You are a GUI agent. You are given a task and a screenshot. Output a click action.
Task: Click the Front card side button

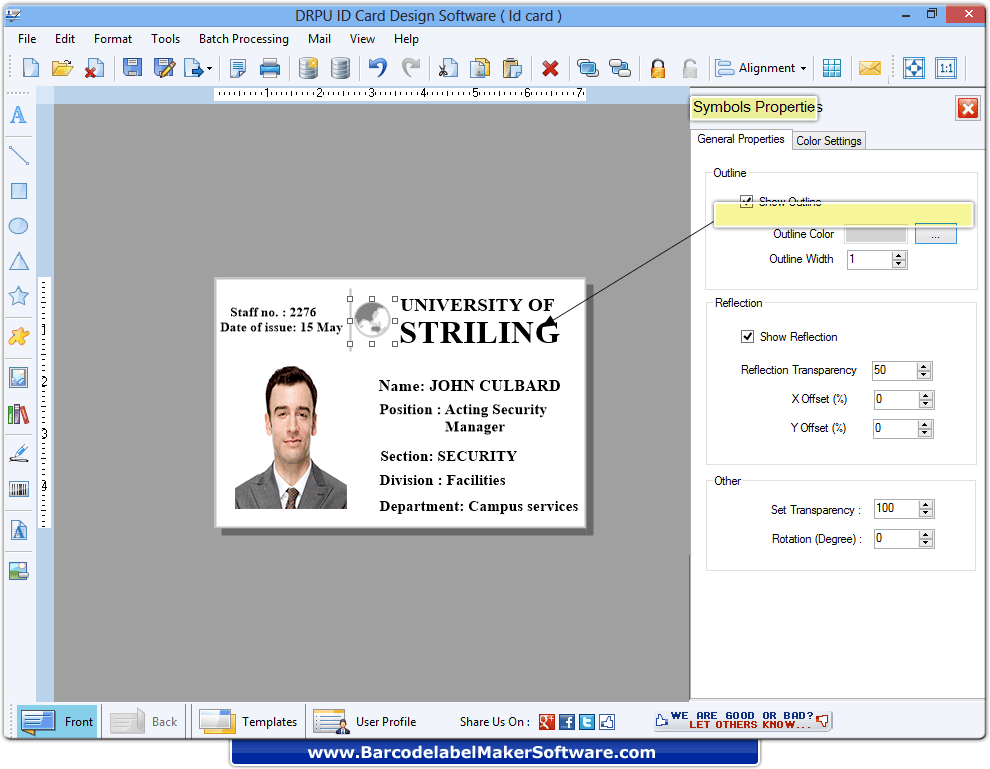click(x=57, y=722)
